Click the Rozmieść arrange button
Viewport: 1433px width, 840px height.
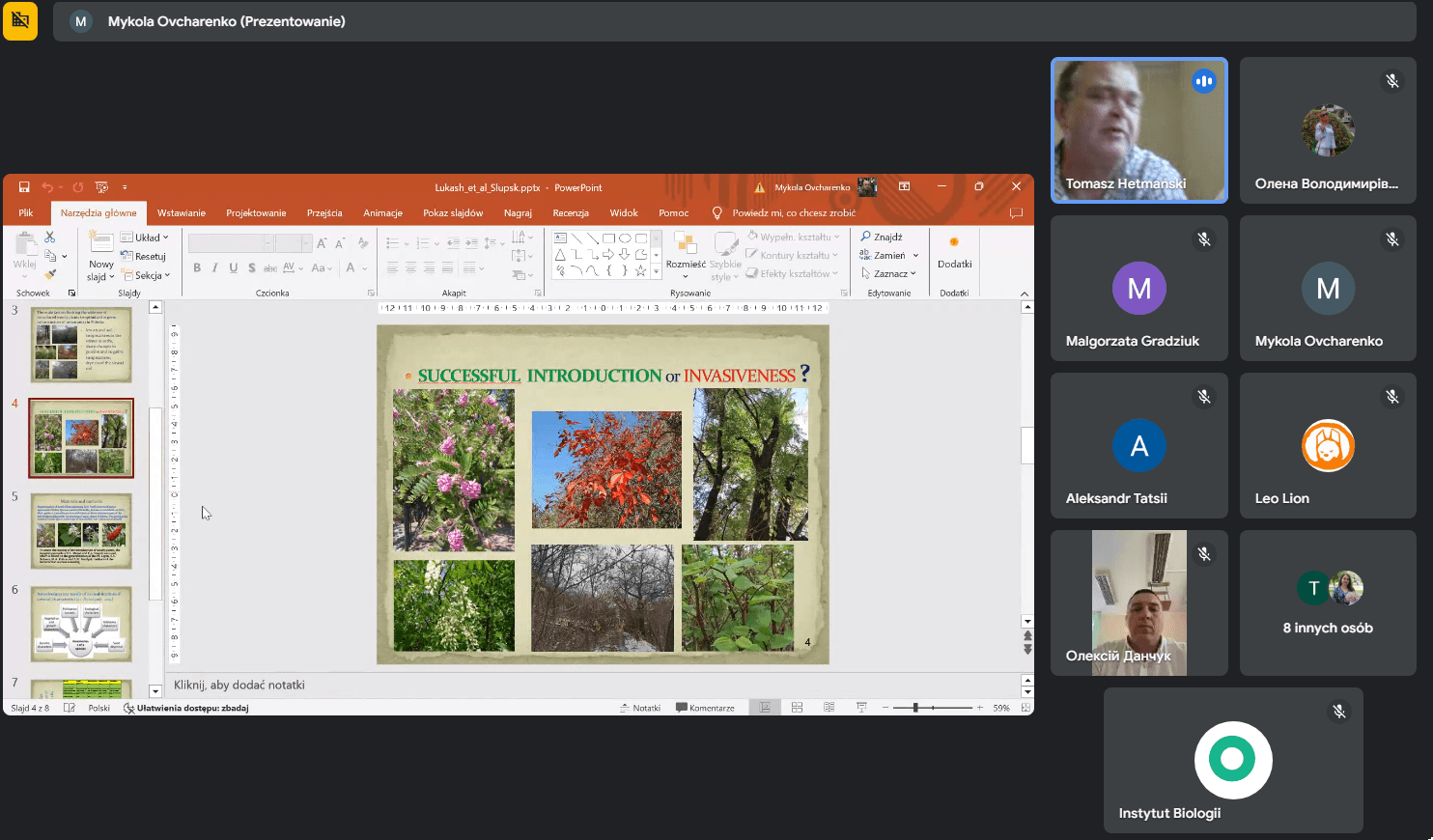pyautogui.click(x=686, y=255)
